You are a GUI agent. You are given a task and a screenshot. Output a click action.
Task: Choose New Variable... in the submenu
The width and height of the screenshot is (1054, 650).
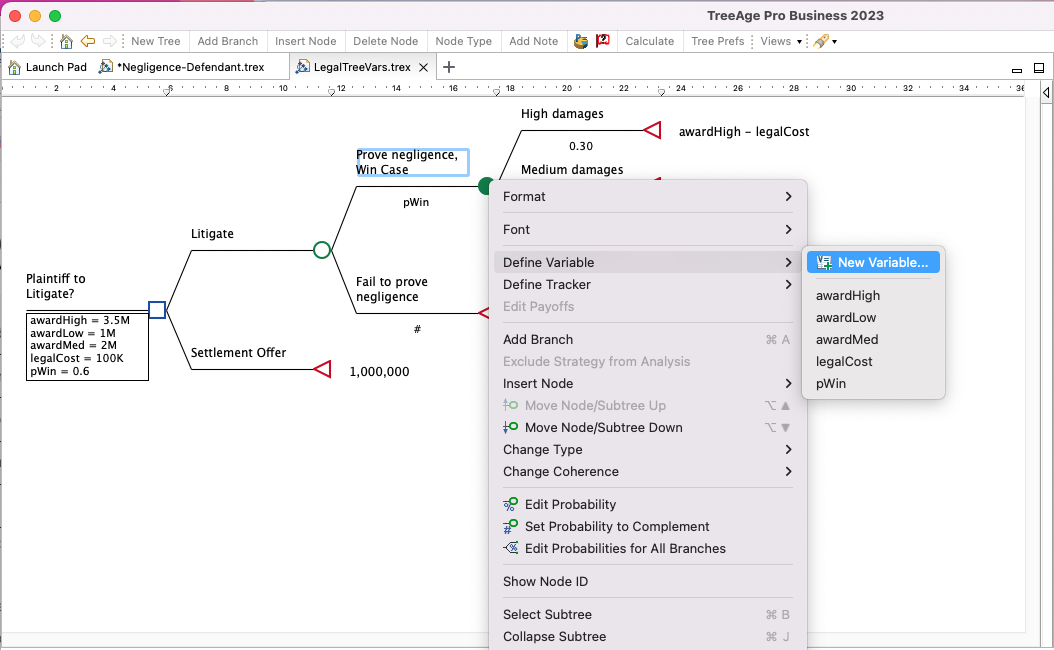point(873,262)
